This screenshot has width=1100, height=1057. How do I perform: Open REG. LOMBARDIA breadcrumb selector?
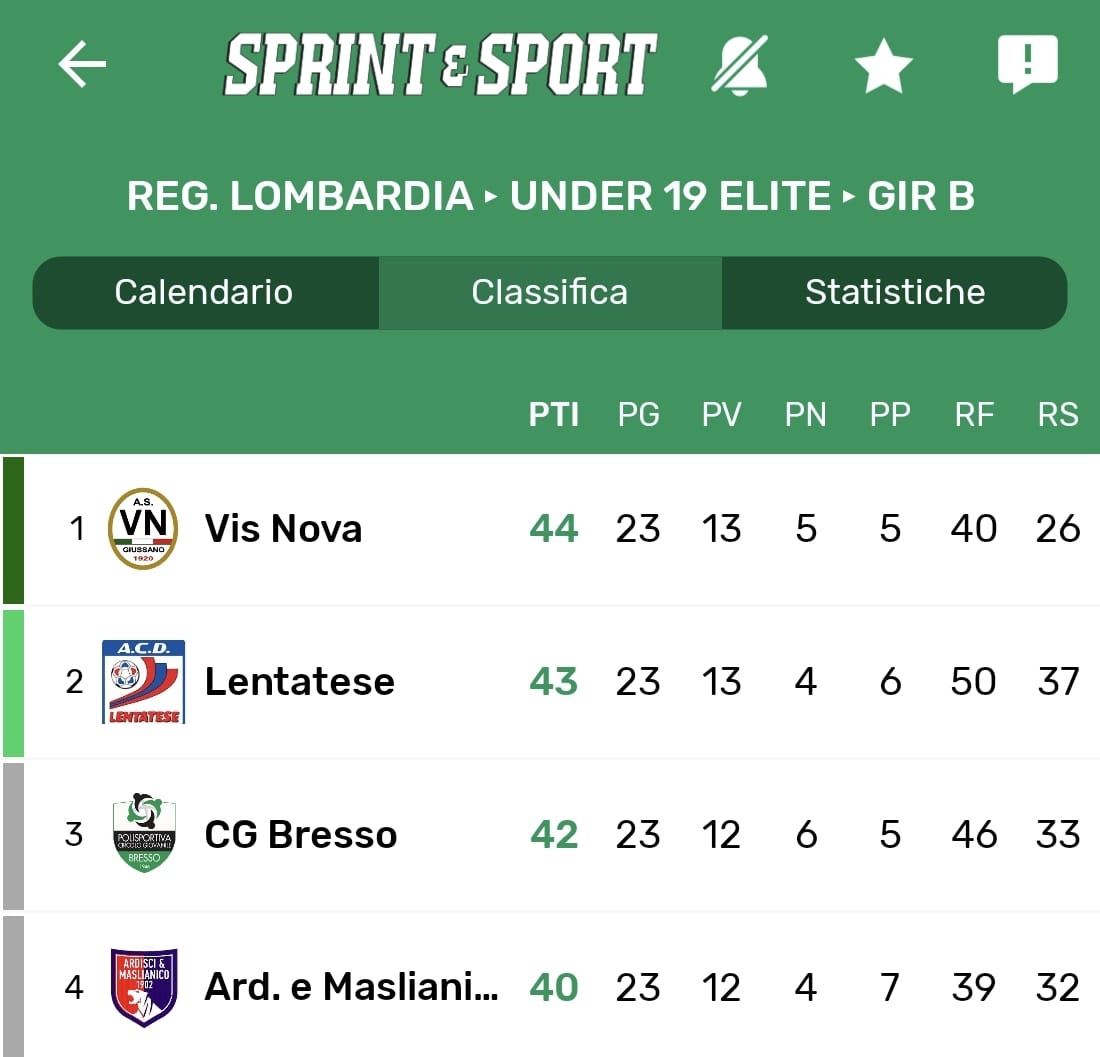[x=299, y=196]
